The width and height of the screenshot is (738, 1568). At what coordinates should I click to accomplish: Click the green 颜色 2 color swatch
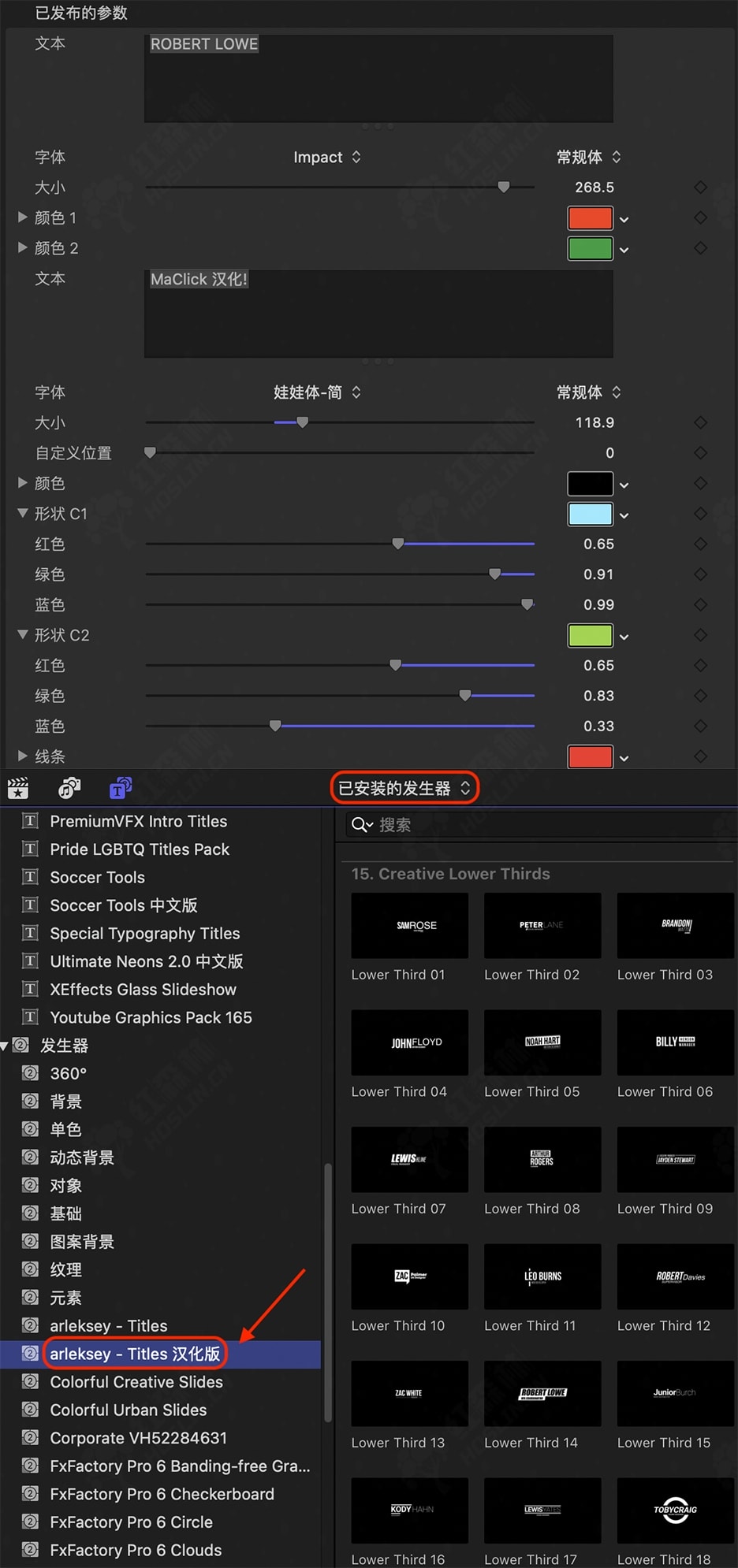pyautogui.click(x=591, y=248)
